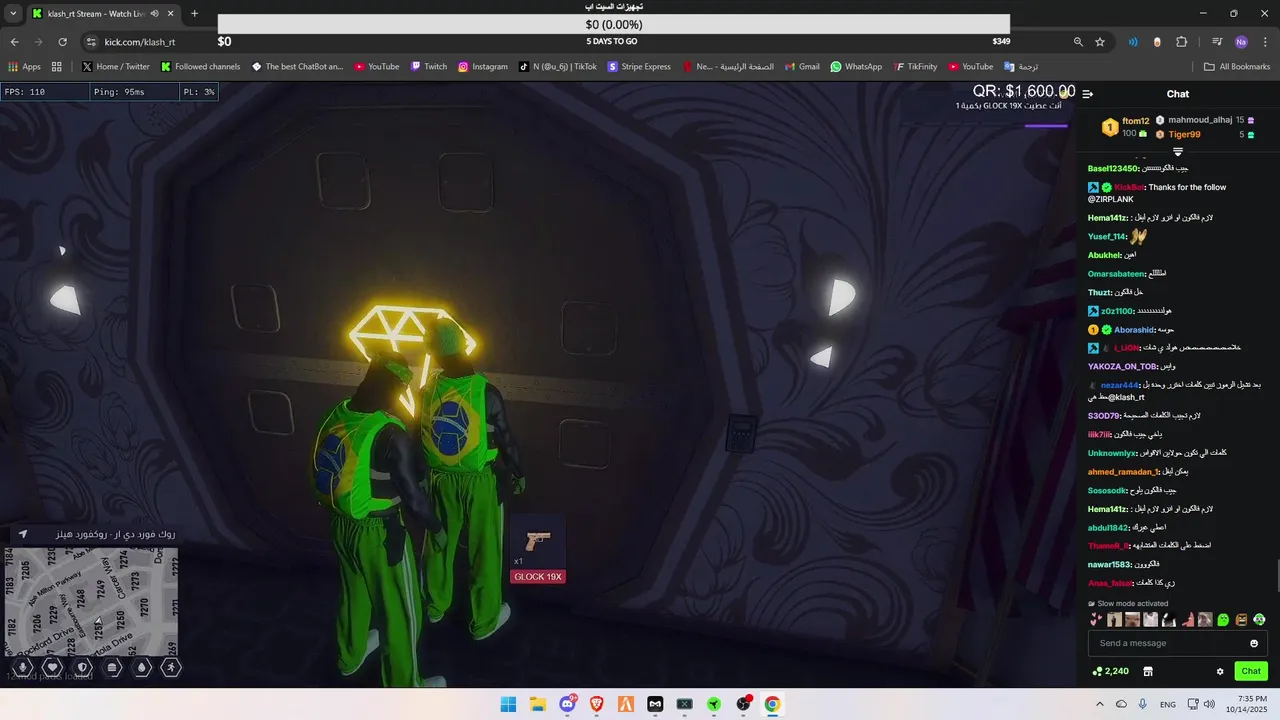1280x720 pixels.
Task: Open the WhatsApp bookmark
Action: coord(856,67)
